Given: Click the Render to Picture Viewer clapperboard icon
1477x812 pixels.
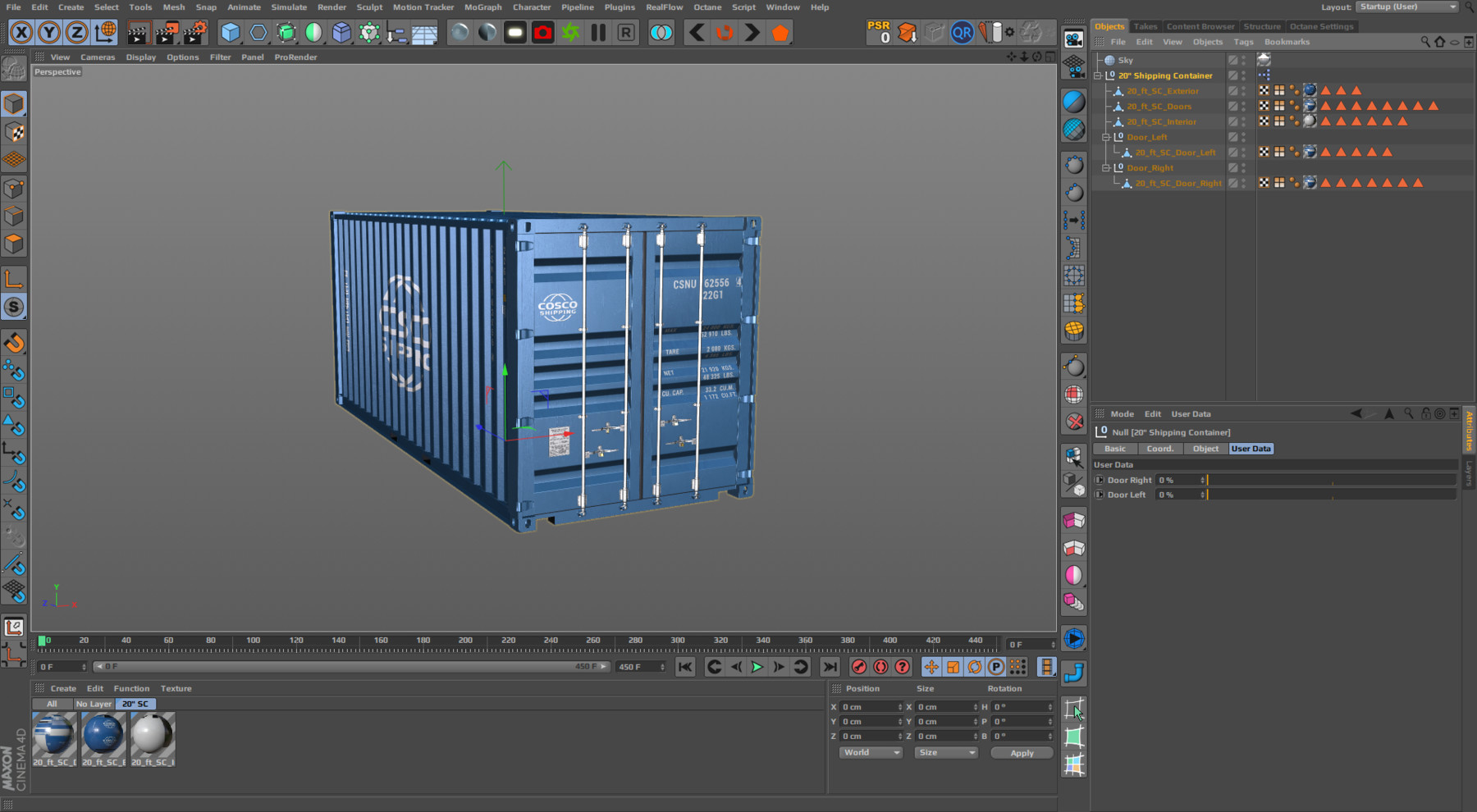Looking at the screenshot, I should pos(166,33).
